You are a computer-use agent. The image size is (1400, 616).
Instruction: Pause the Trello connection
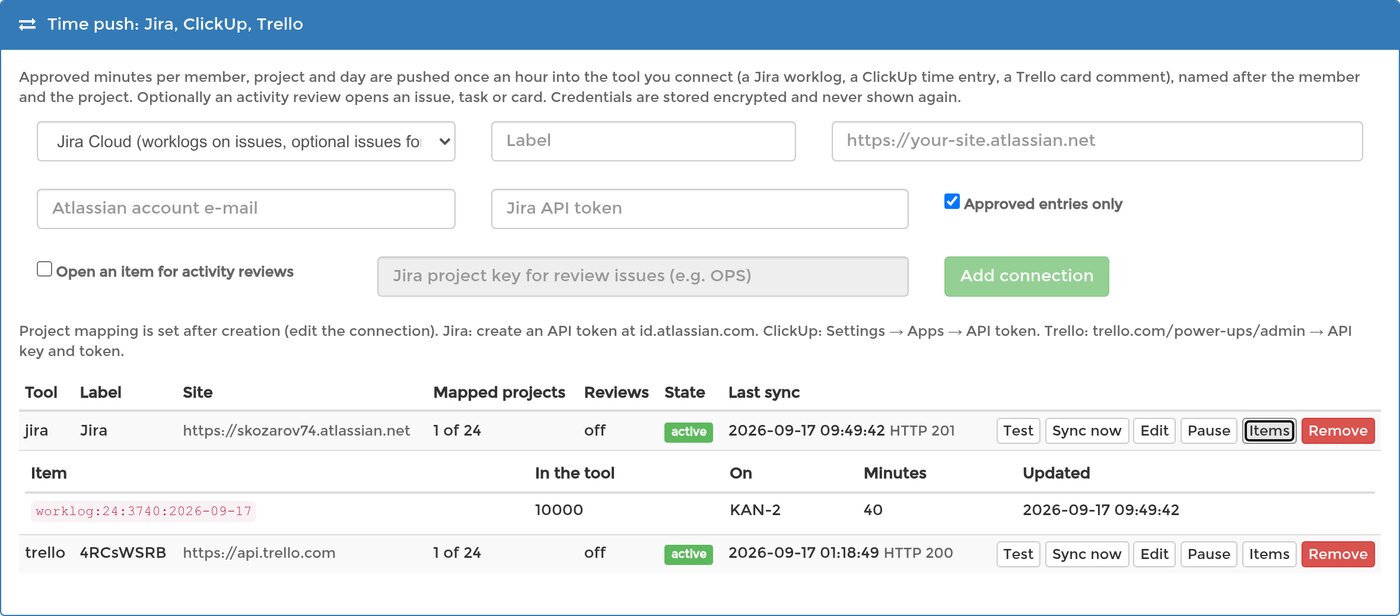(x=1209, y=554)
